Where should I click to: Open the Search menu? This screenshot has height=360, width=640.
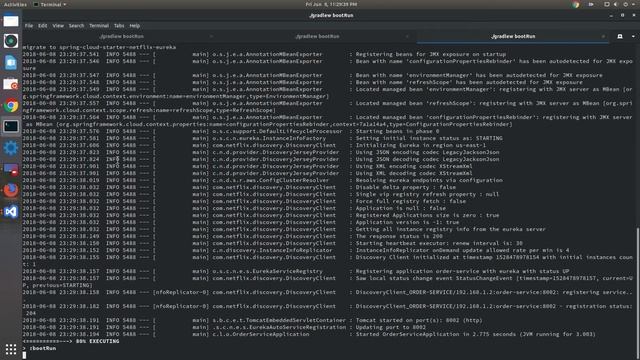[x=76, y=26]
